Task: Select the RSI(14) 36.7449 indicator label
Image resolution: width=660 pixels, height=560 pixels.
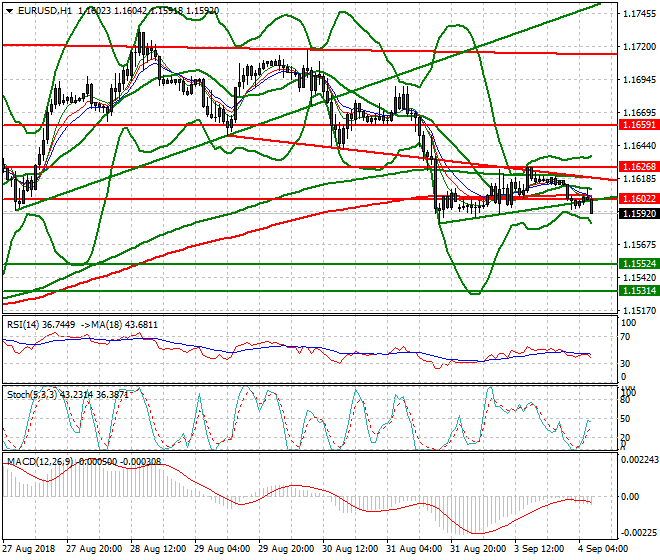Action: click(x=41, y=325)
